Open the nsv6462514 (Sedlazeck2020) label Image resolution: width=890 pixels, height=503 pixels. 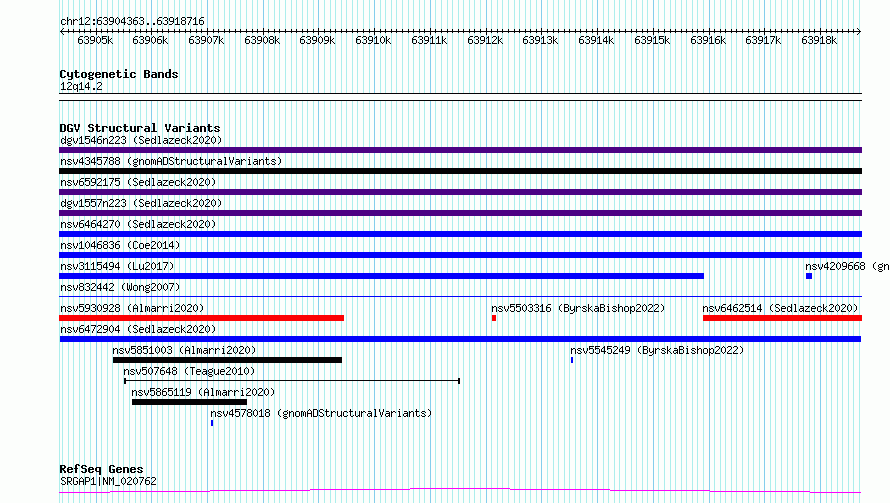tap(780, 308)
